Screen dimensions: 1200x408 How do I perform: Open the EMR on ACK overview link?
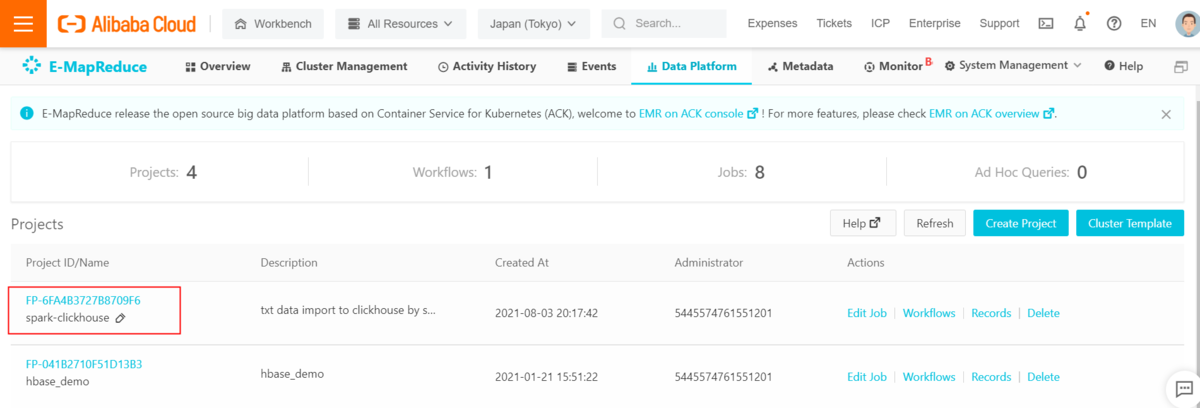click(992, 114)
